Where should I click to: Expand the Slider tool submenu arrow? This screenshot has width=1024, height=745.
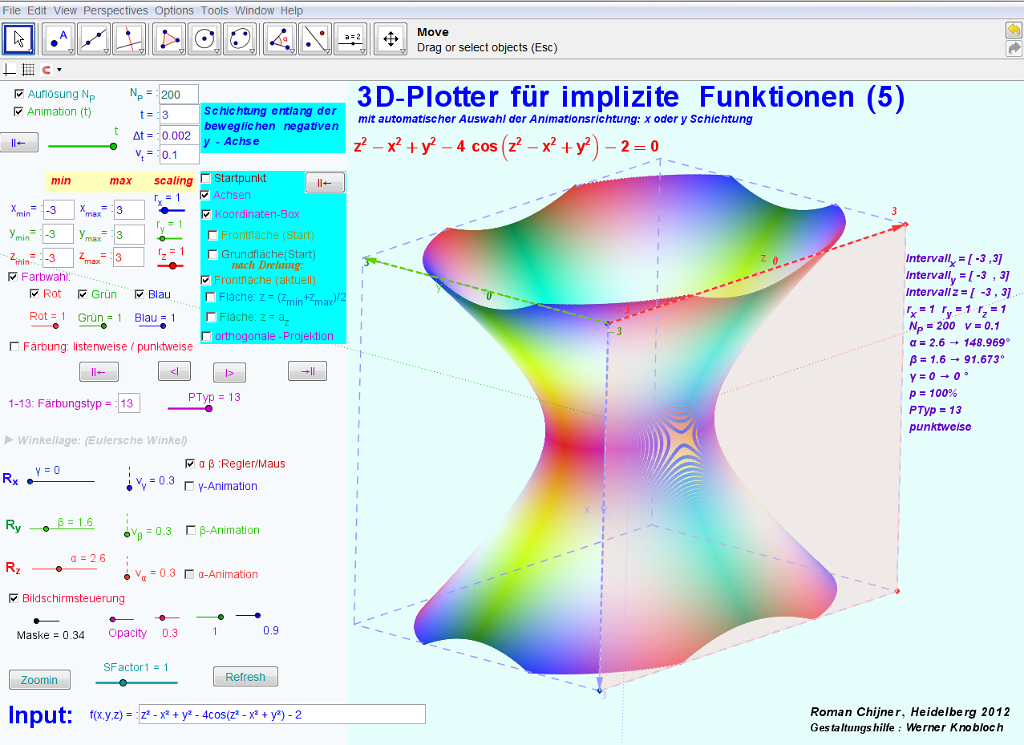[x=362, y=50]
